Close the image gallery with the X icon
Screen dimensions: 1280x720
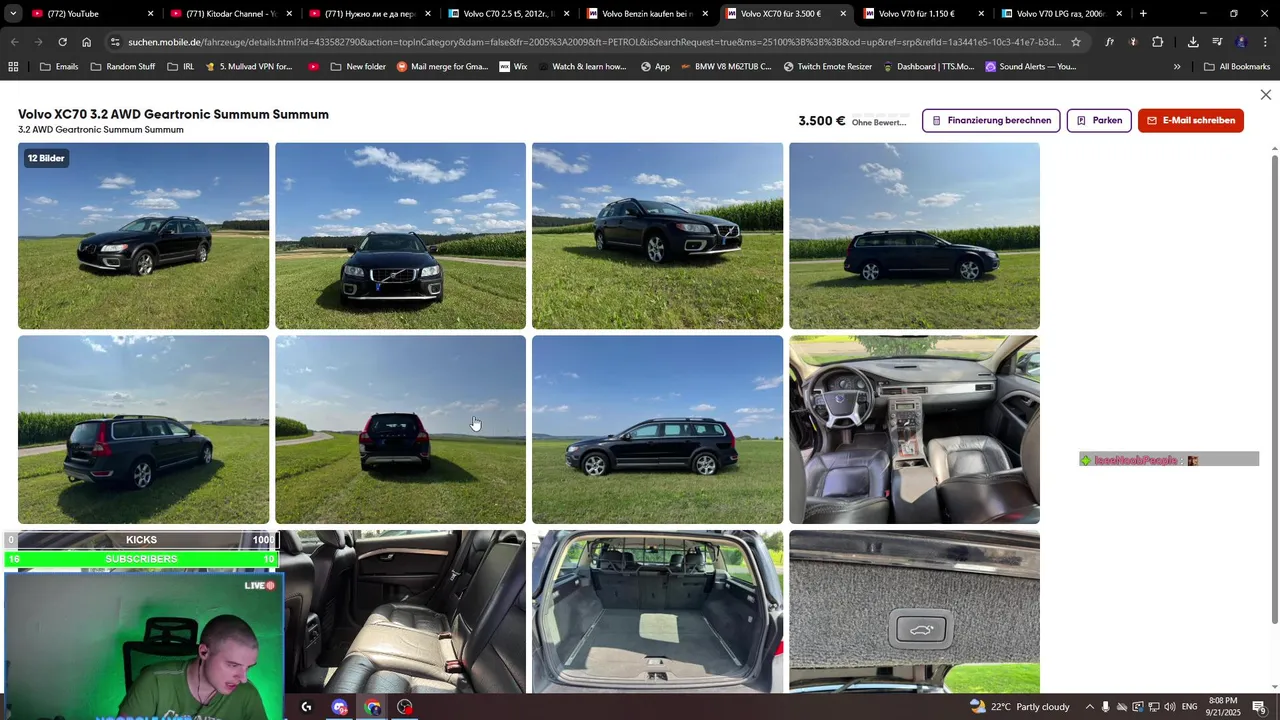coord(1265,95)
